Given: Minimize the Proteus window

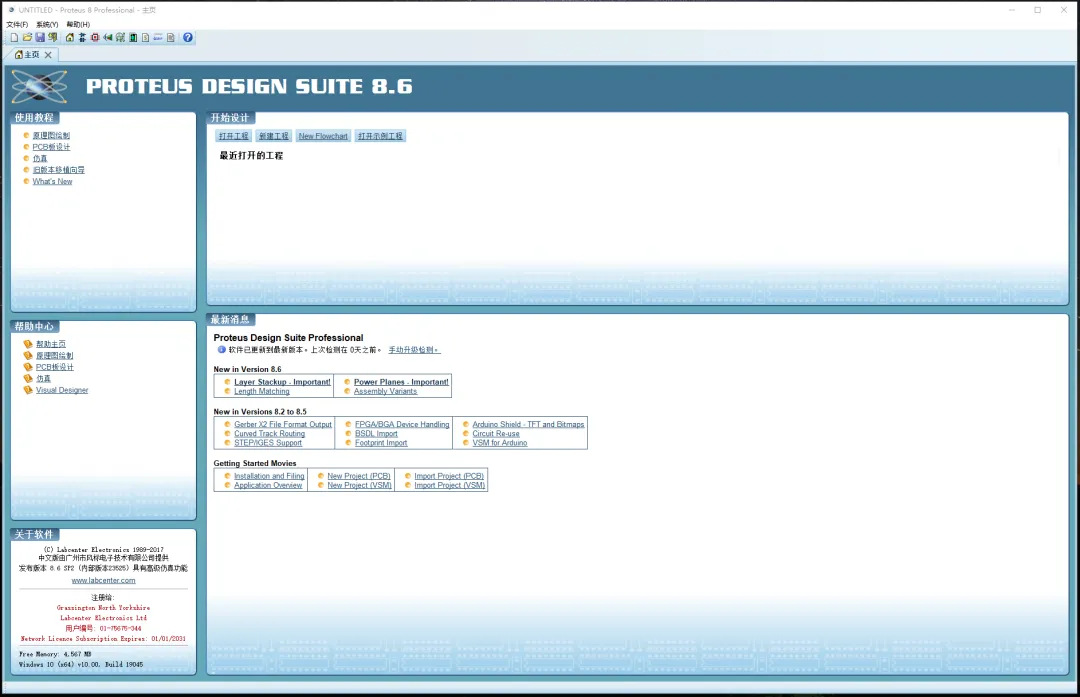Looking at the screenshot, I should coord(1012,10).
